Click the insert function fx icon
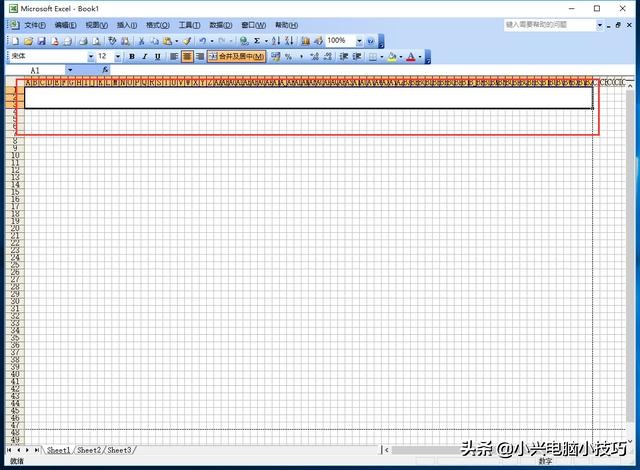Viewport: 640px width, 470px height. [x=105, y=70]
